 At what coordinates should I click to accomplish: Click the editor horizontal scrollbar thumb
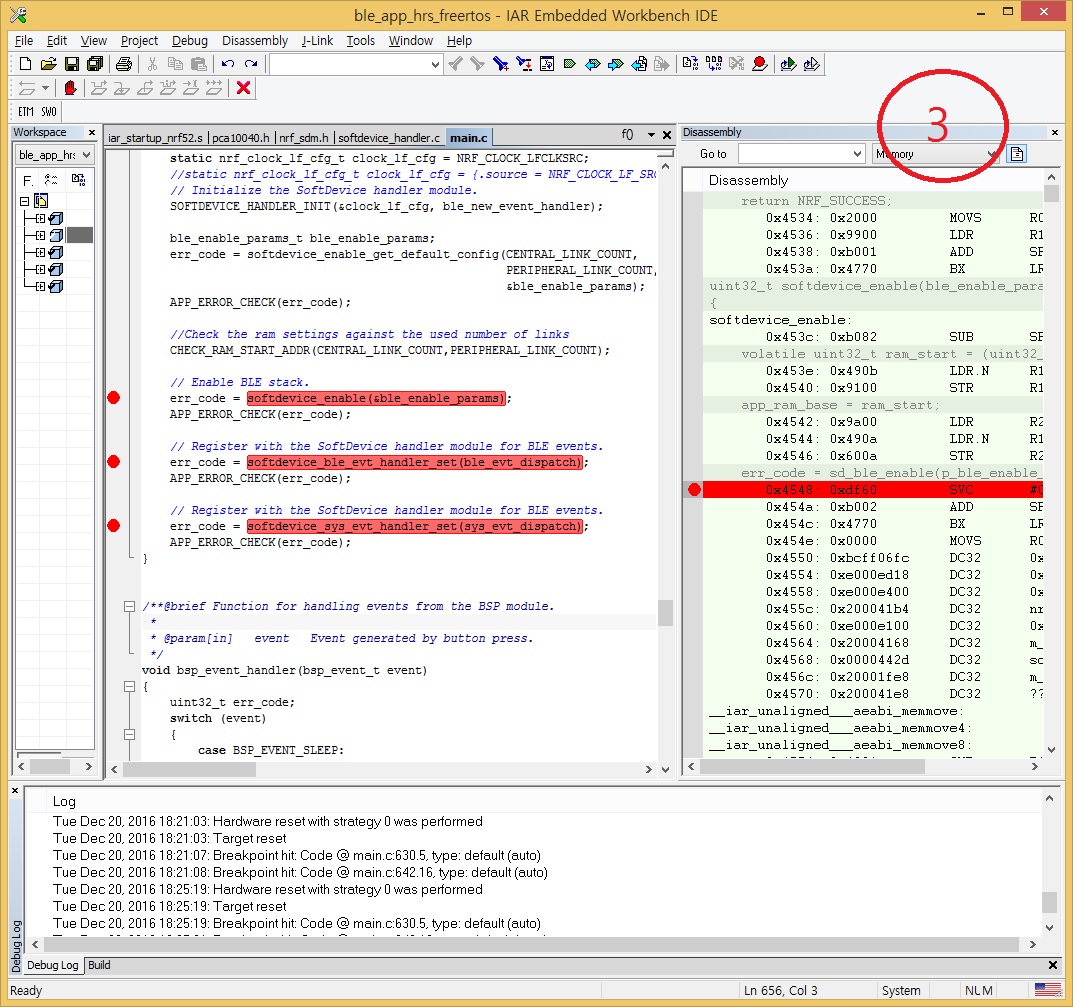[x=190, y=769]
